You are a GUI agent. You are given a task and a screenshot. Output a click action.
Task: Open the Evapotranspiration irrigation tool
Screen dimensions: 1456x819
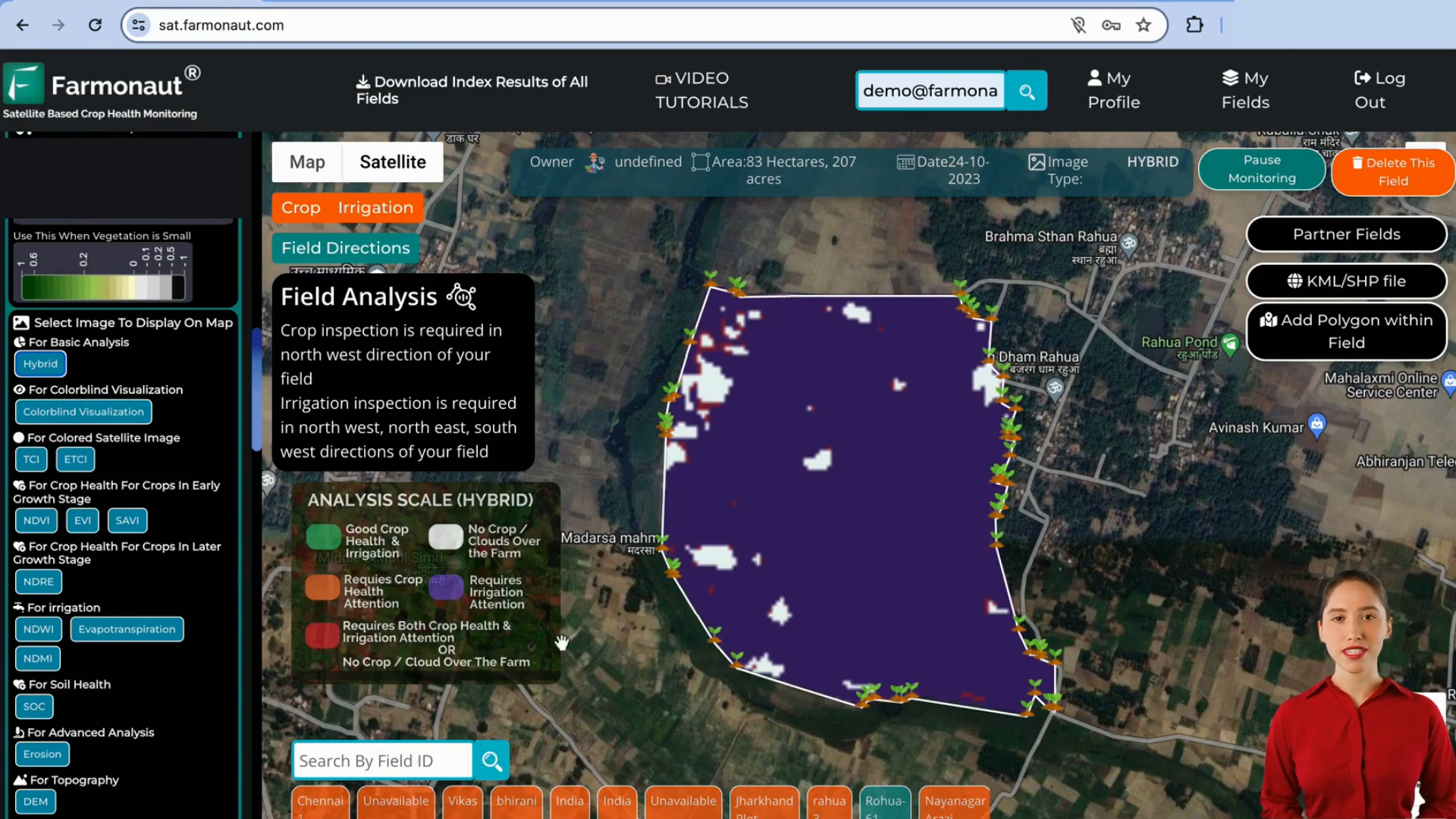tap(126, 629)
